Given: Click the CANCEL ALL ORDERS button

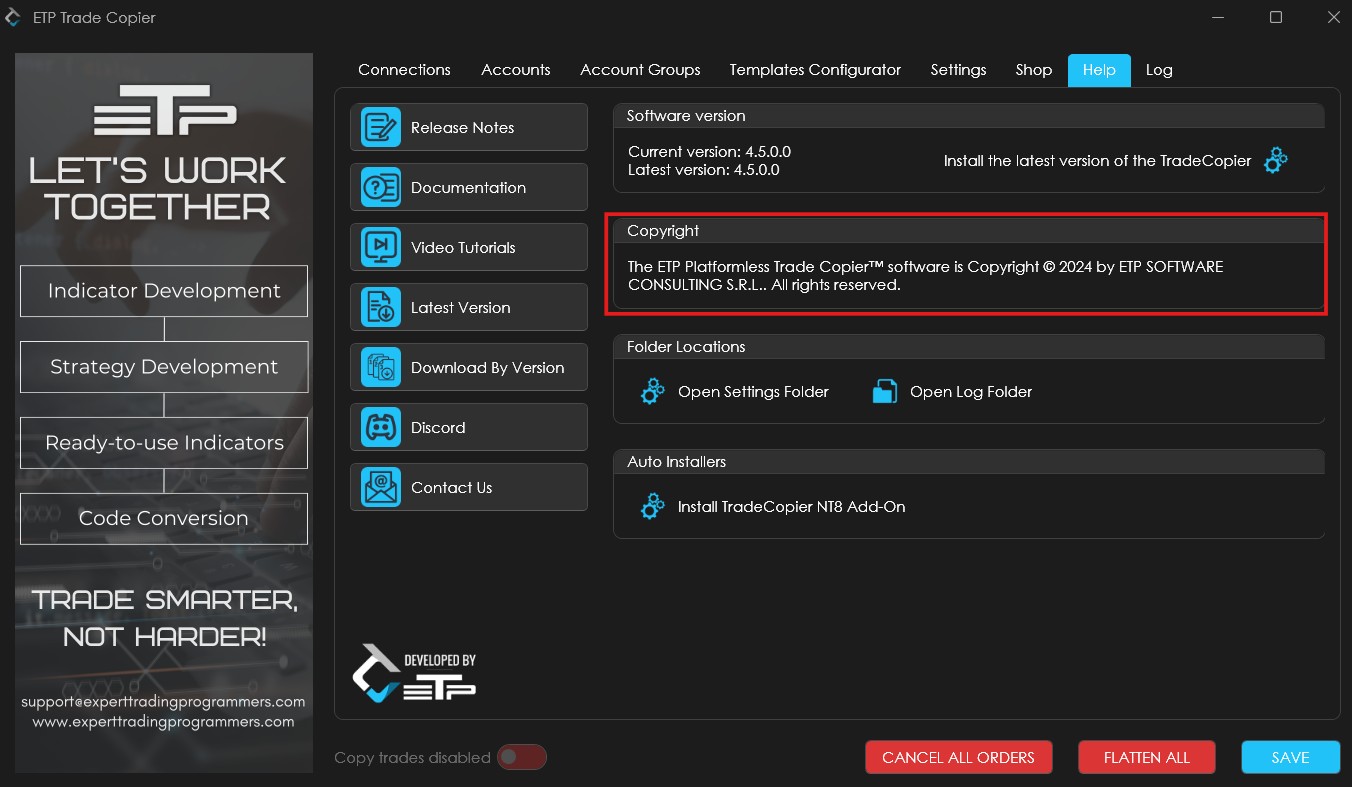Looking at the screenshot, I should [x=958, y=757].
